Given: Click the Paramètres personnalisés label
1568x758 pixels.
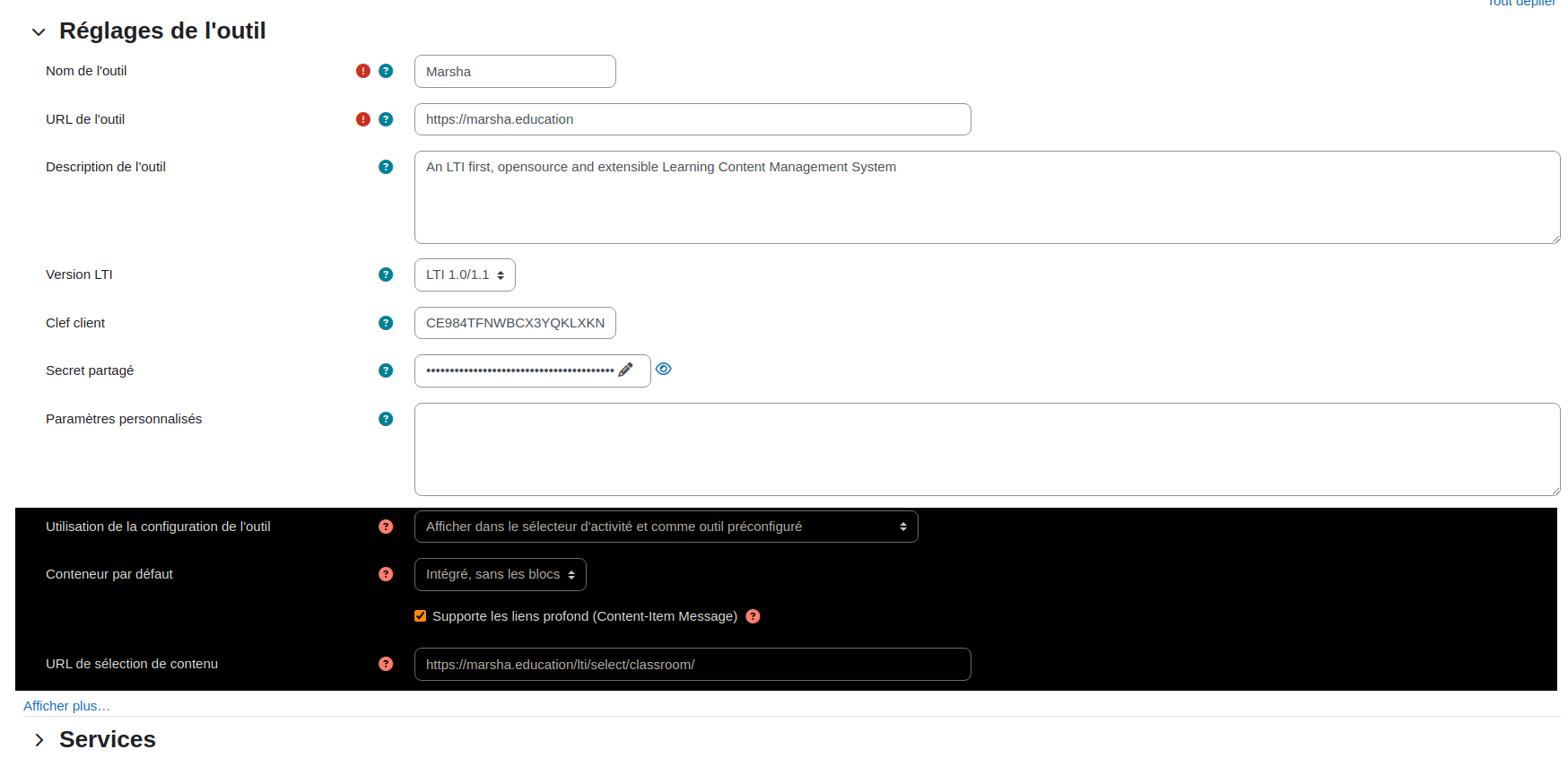Looking at the screenshot, I should 124,419.
